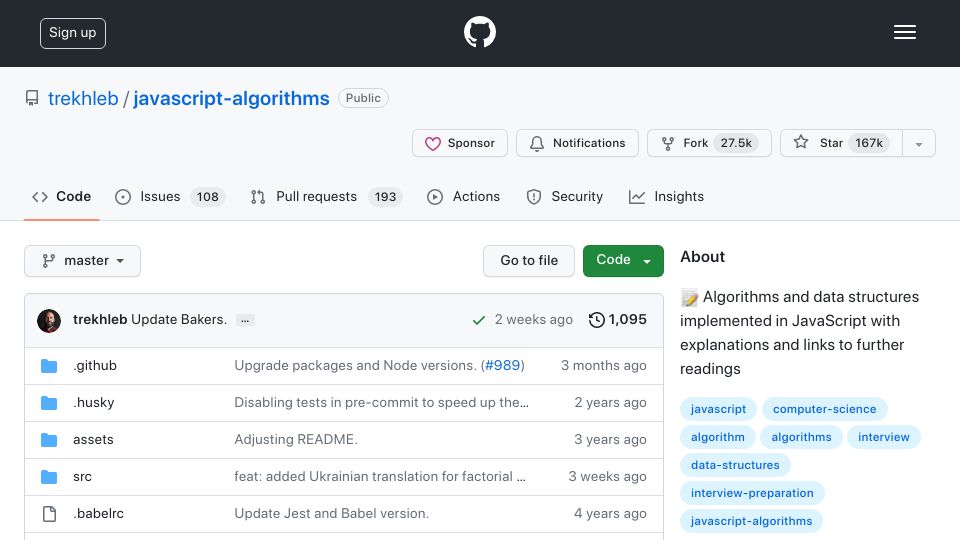
Task: Open the master branch dropdown
Action: [83, 261]
